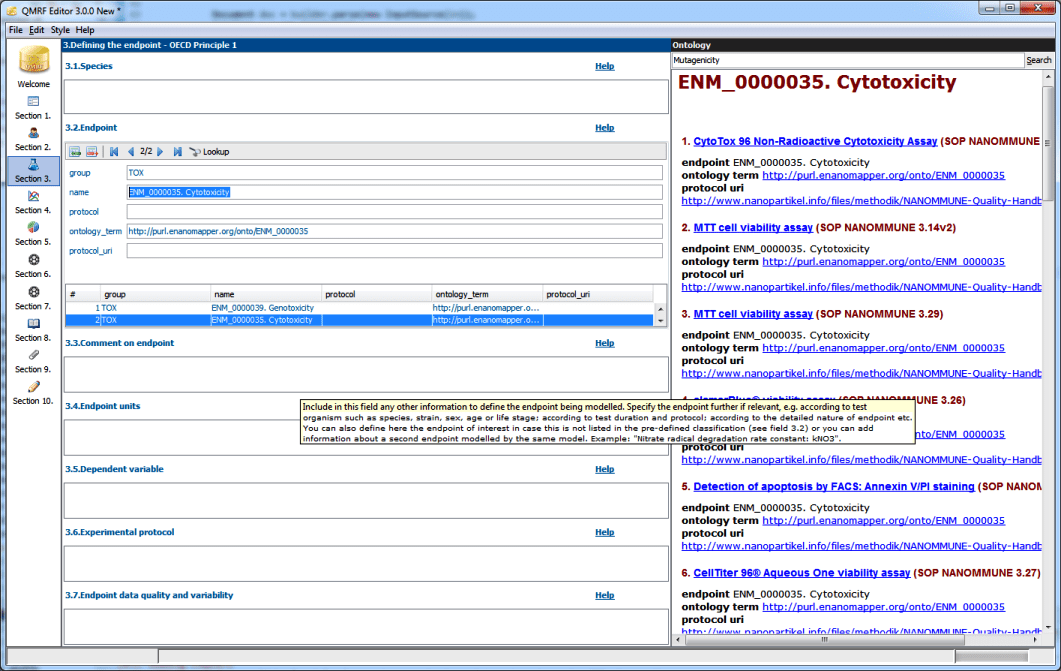This screenshot has height=671, width=1061.
Task: Click the 3.3 Comment on endpoint text area
Action: click(366, 374)
